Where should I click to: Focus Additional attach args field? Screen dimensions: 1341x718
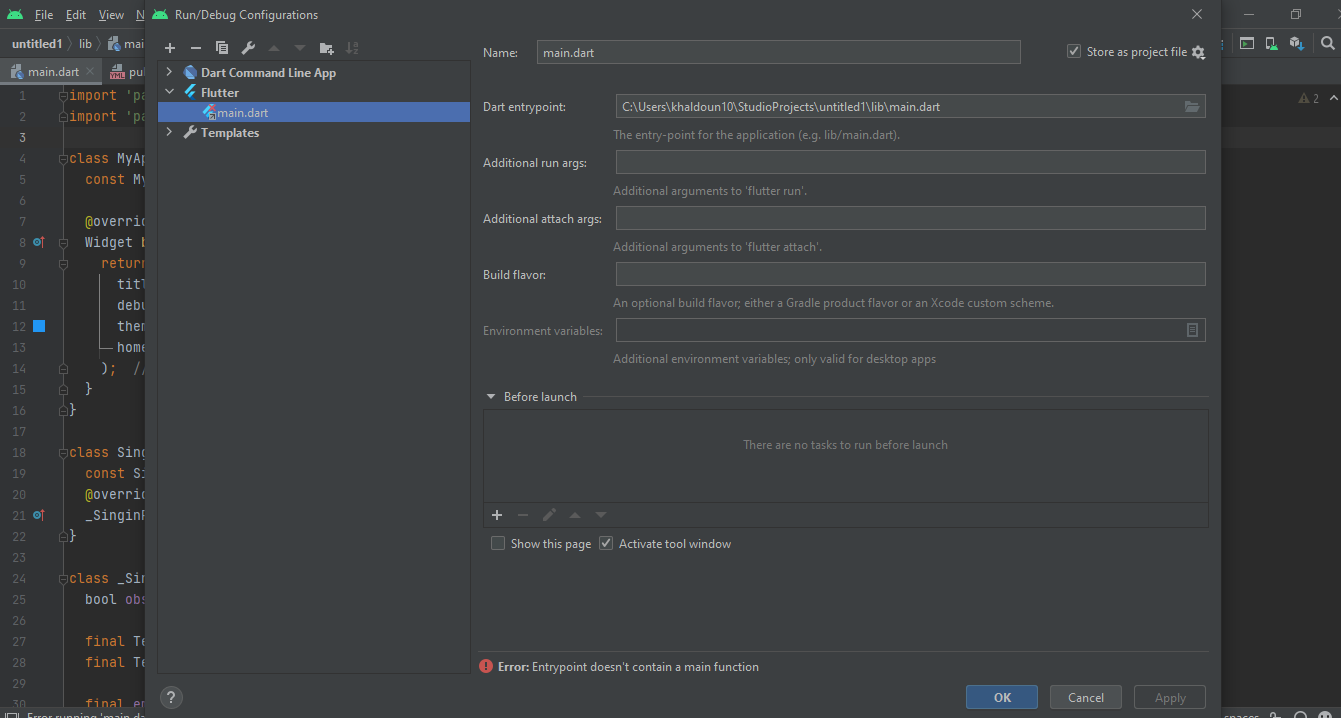(x=910, y=218)
